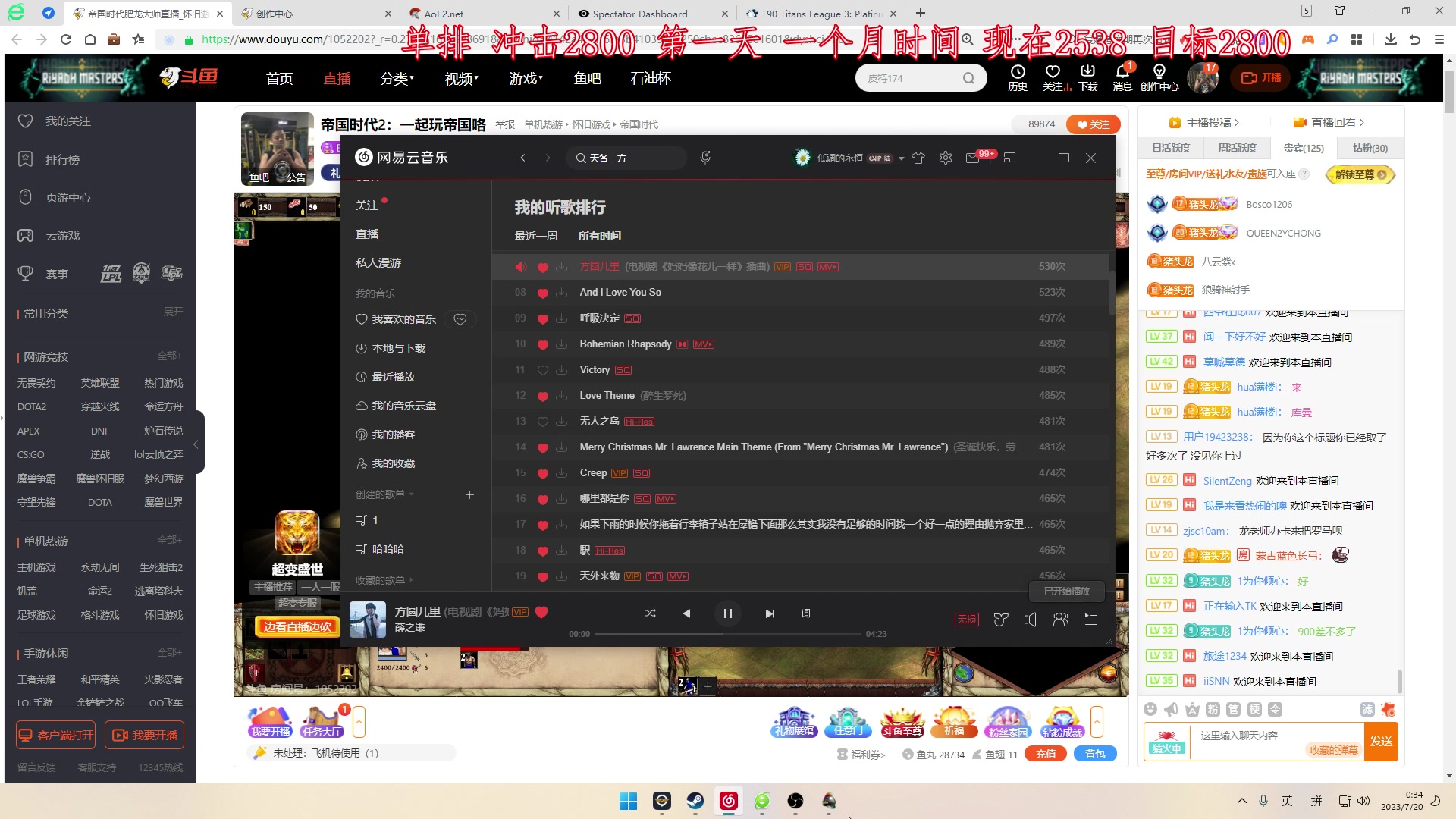
Task: Open Douyu watch history clock icon
Action: pyautogui.click(x=1018, y=77)
